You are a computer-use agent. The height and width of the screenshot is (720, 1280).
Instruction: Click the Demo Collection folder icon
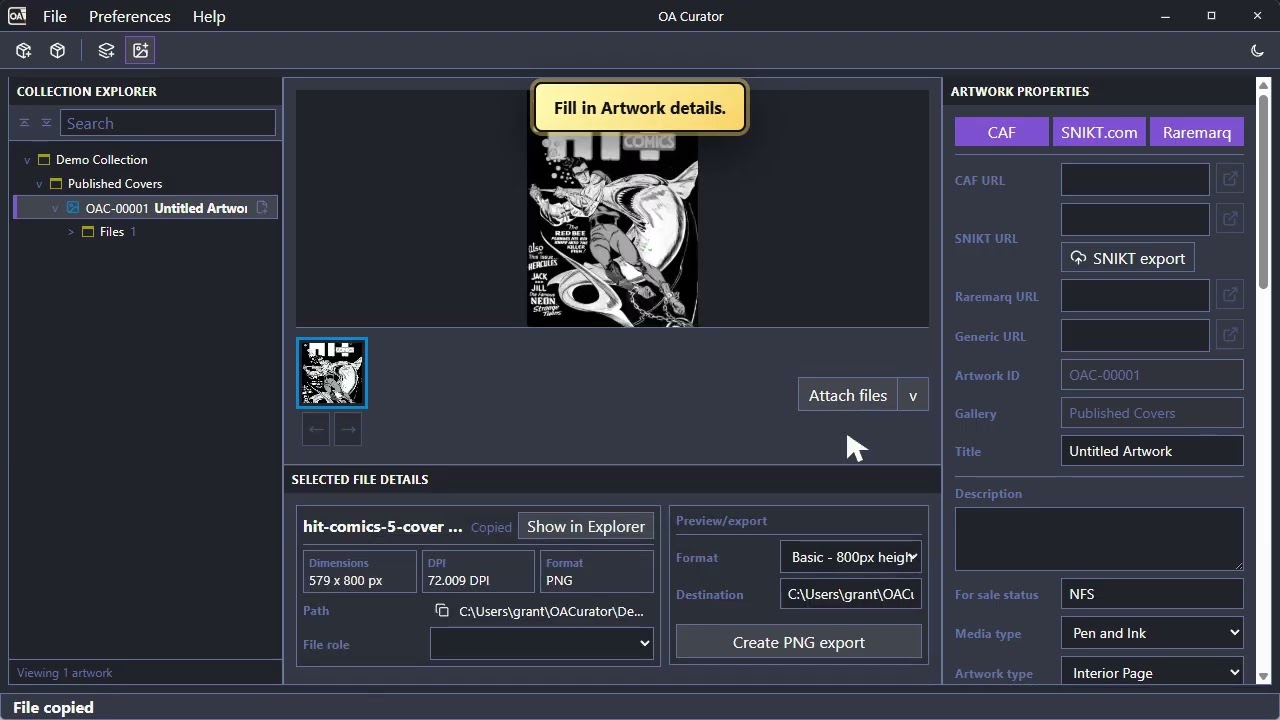pos(44,160)
